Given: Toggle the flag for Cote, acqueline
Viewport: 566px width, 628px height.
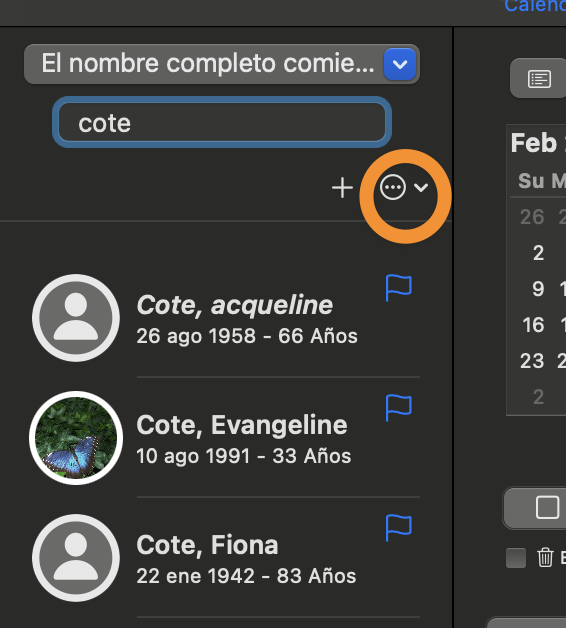Looking at the screenshot, I should 398,288.
